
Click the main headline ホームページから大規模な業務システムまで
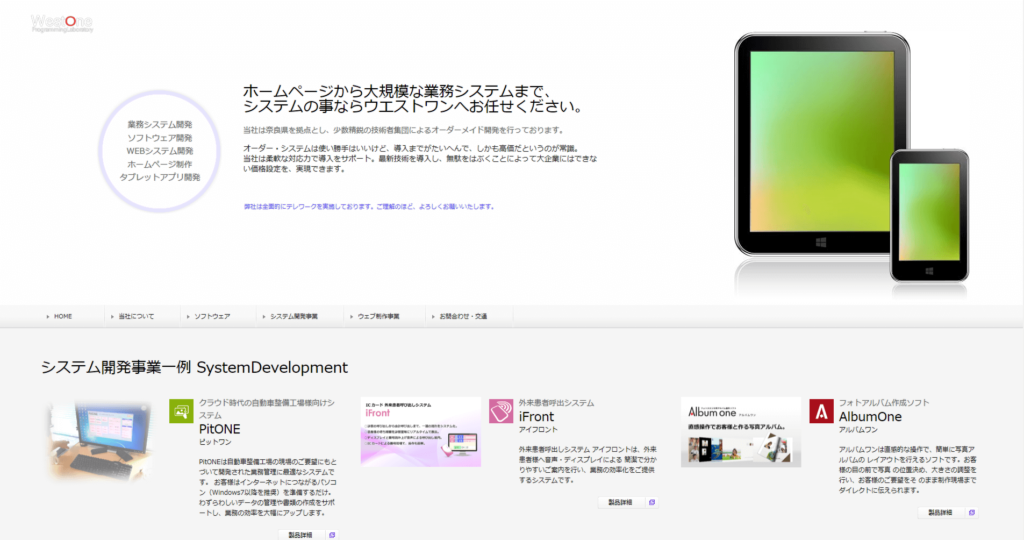tap(398, 91)
